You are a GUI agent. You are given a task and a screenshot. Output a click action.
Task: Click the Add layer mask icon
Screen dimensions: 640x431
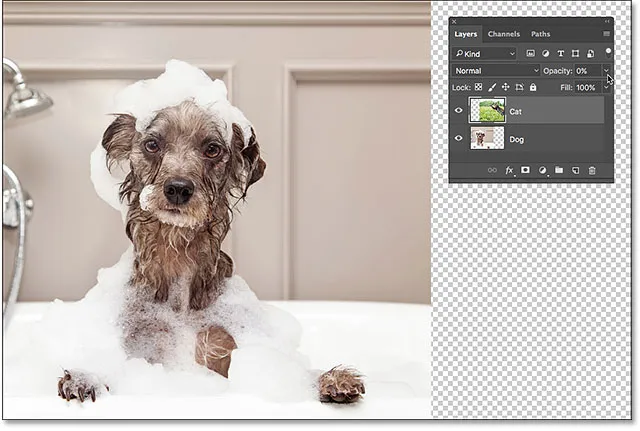[x=526, y=171]
